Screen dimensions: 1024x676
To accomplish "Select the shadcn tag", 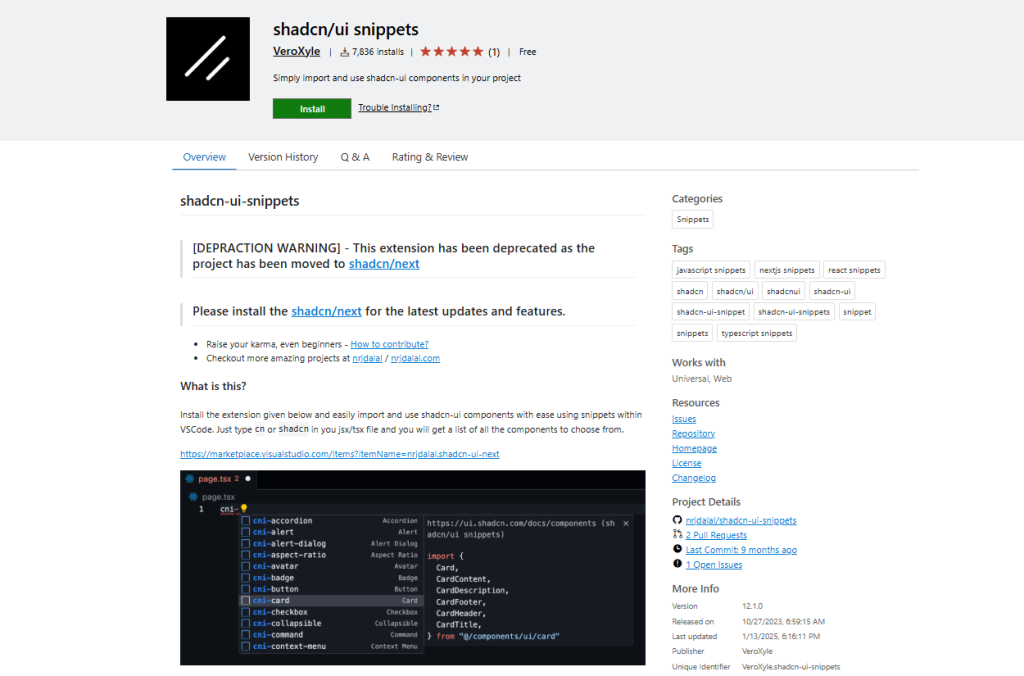I will click(690, 291).
